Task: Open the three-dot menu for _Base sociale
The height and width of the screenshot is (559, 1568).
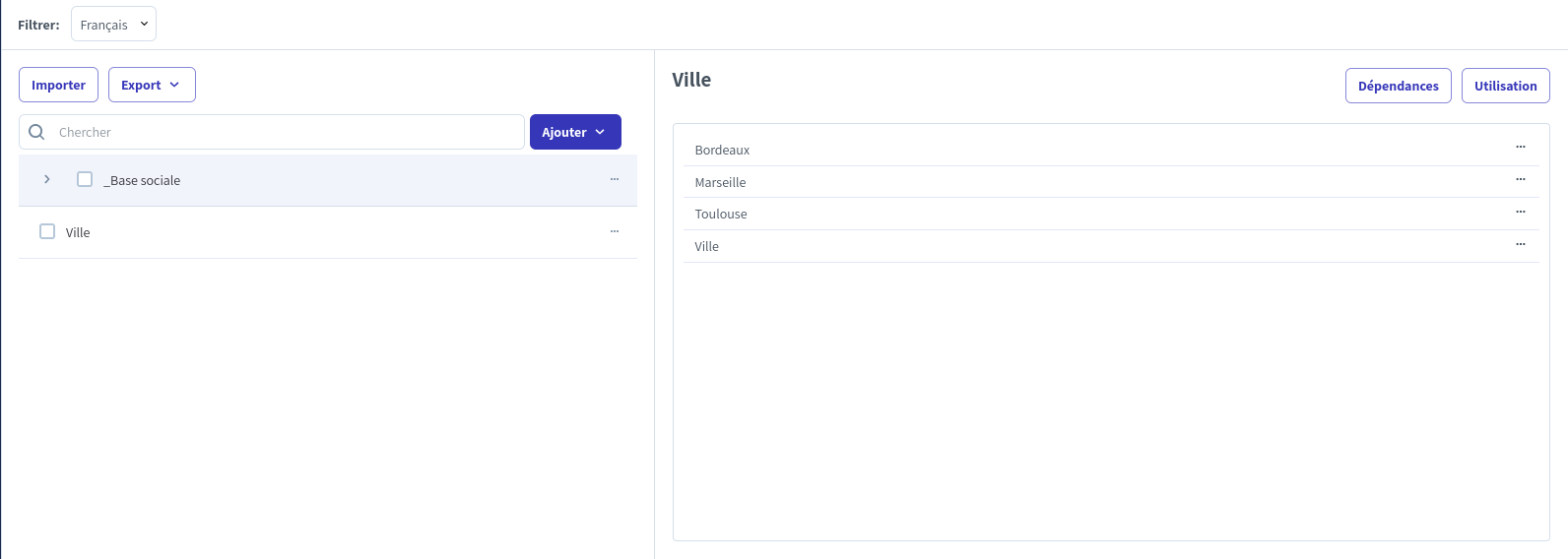Action: point(614,179)
